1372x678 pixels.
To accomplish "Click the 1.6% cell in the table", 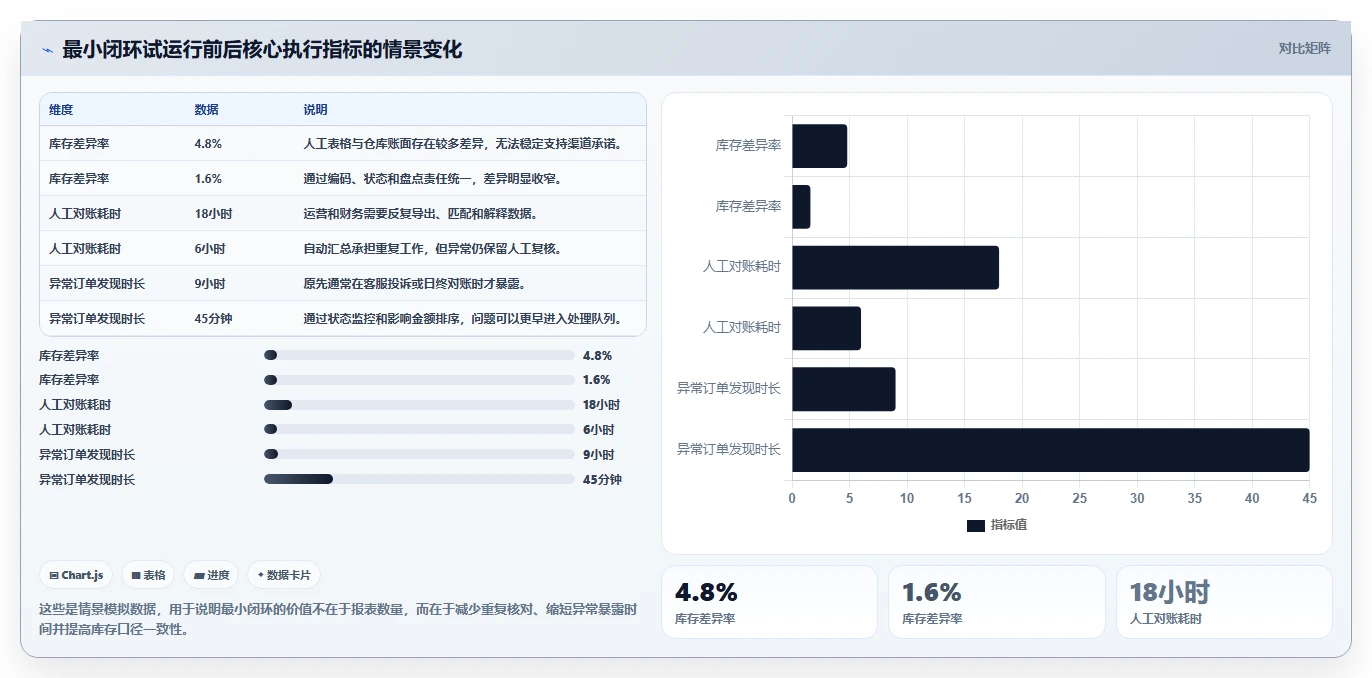I will tap(208, 179).
